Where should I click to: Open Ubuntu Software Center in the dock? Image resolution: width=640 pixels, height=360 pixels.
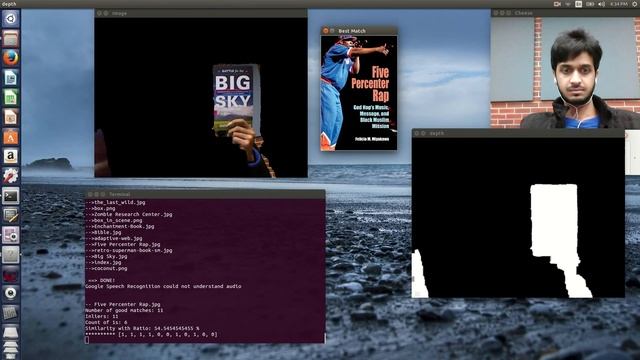click(x=11, y=137)
